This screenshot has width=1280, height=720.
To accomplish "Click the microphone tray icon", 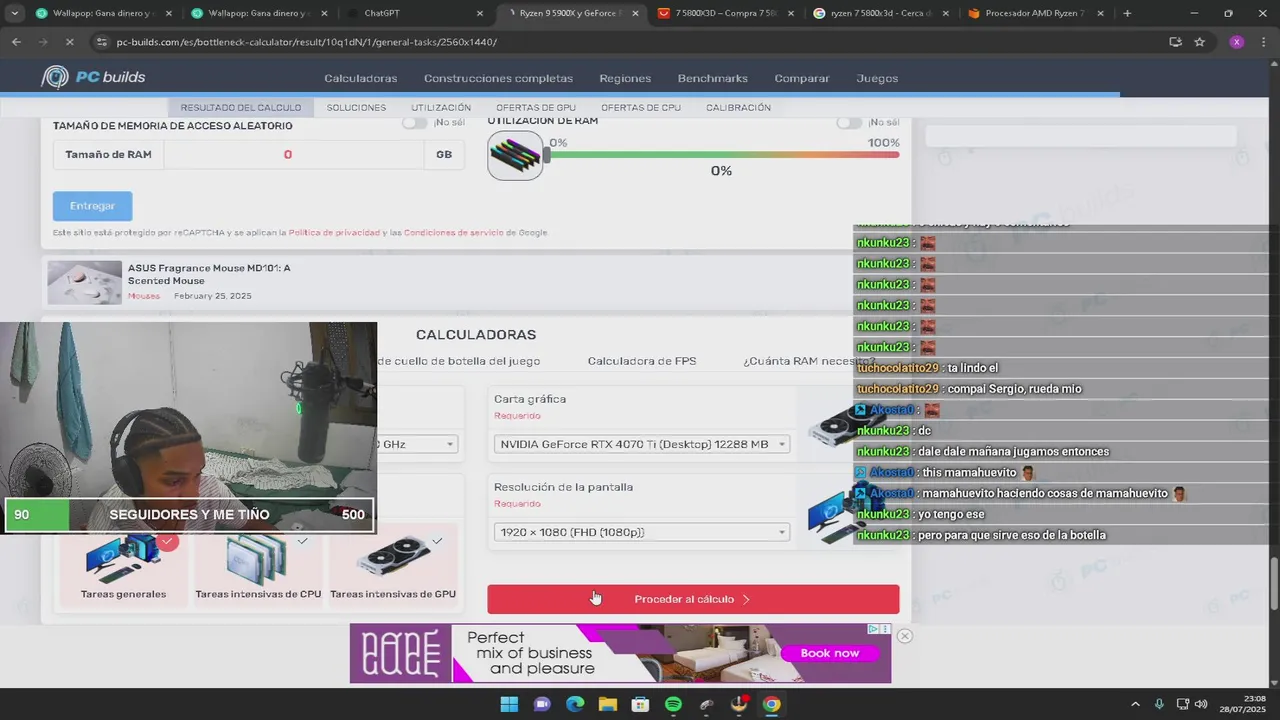I will pos(1159,704).
